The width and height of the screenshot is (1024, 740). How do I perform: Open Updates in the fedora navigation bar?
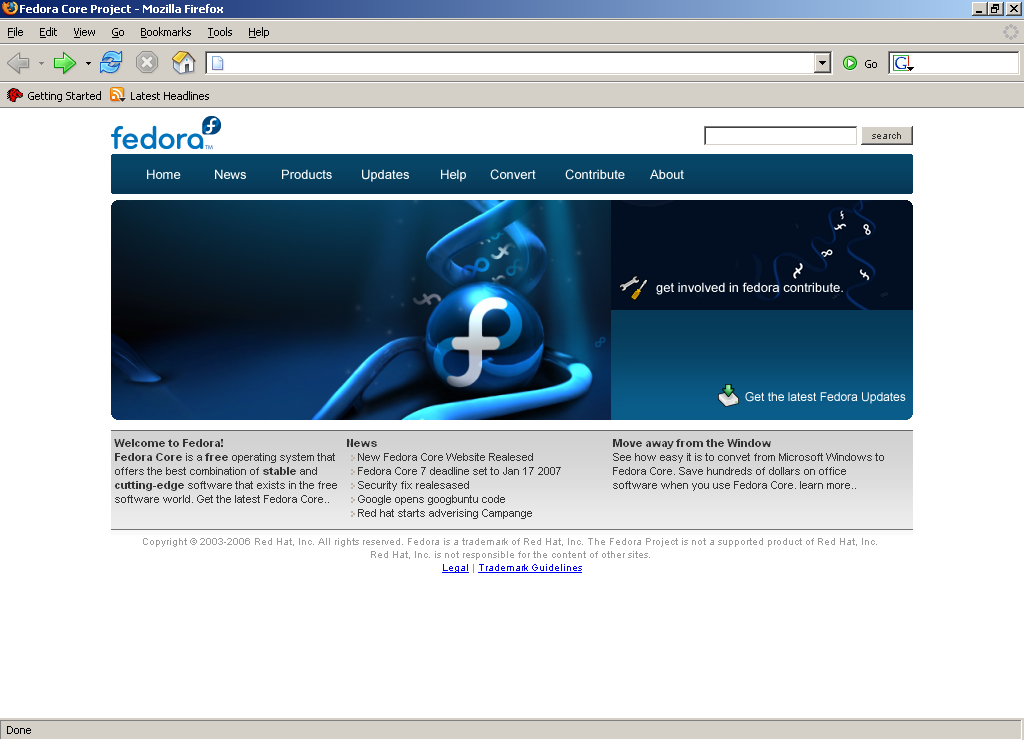coord(385,174)
